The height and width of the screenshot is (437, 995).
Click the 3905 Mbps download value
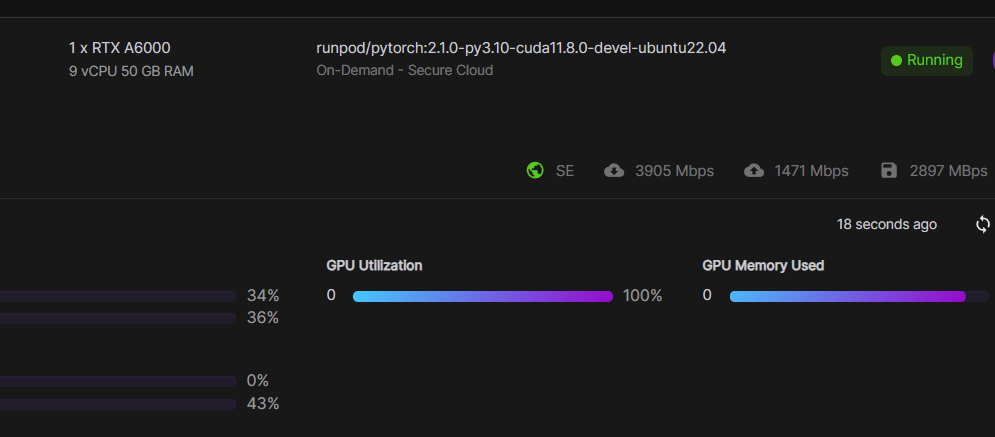pos(674,171)
